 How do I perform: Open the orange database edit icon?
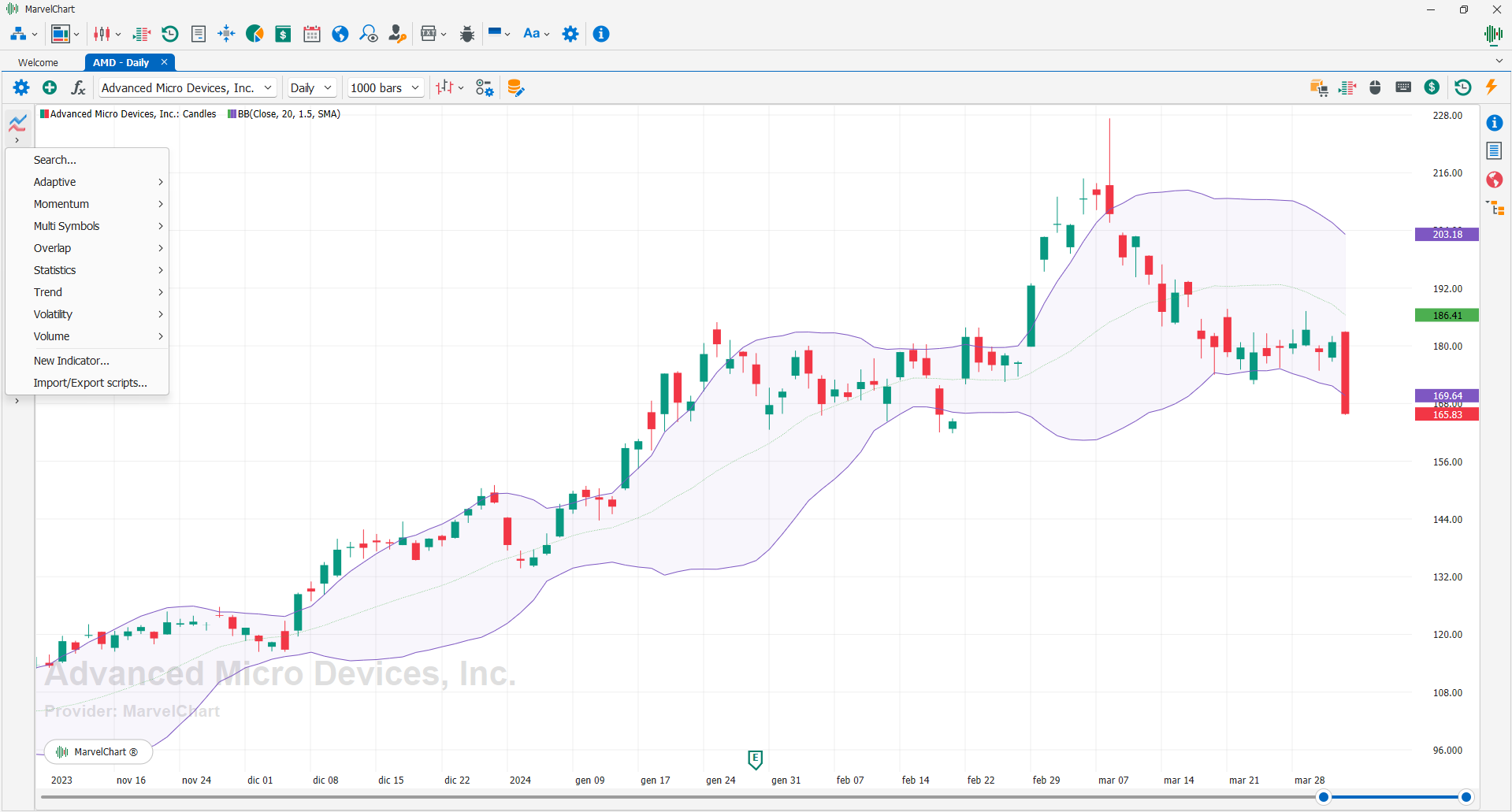tap(515, 87)
